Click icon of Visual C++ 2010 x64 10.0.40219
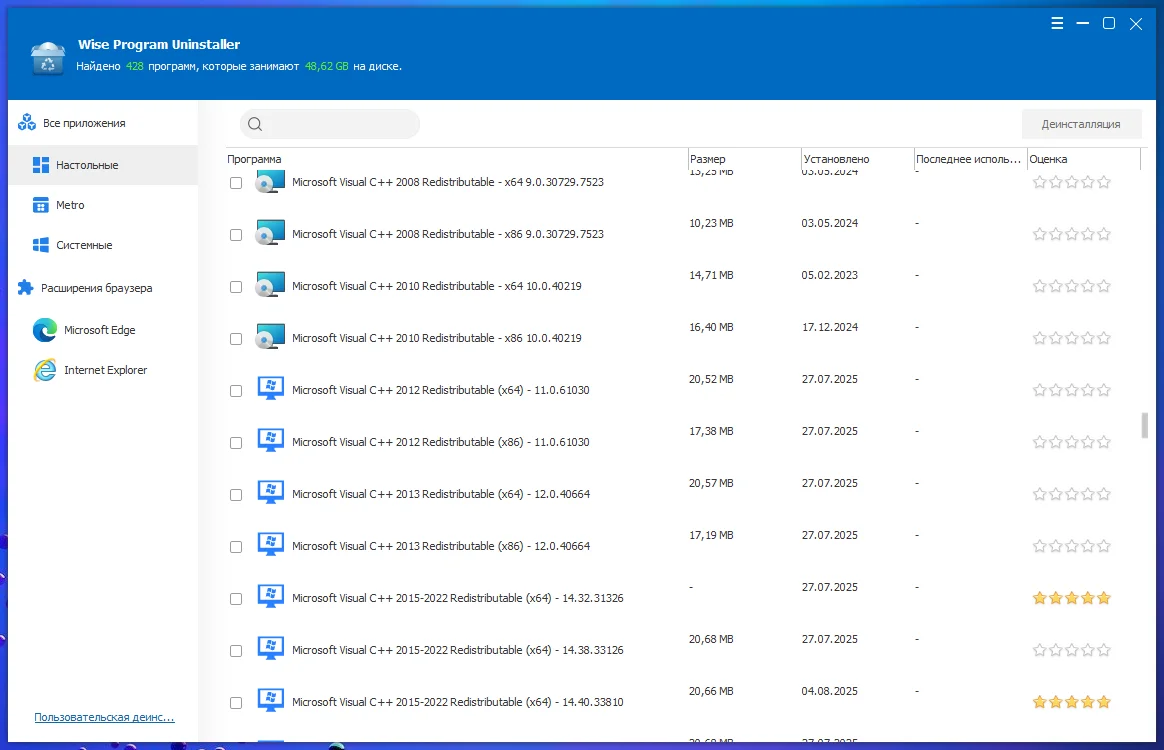The height and width of the screenshot is (750, 1164). point(270,286)
